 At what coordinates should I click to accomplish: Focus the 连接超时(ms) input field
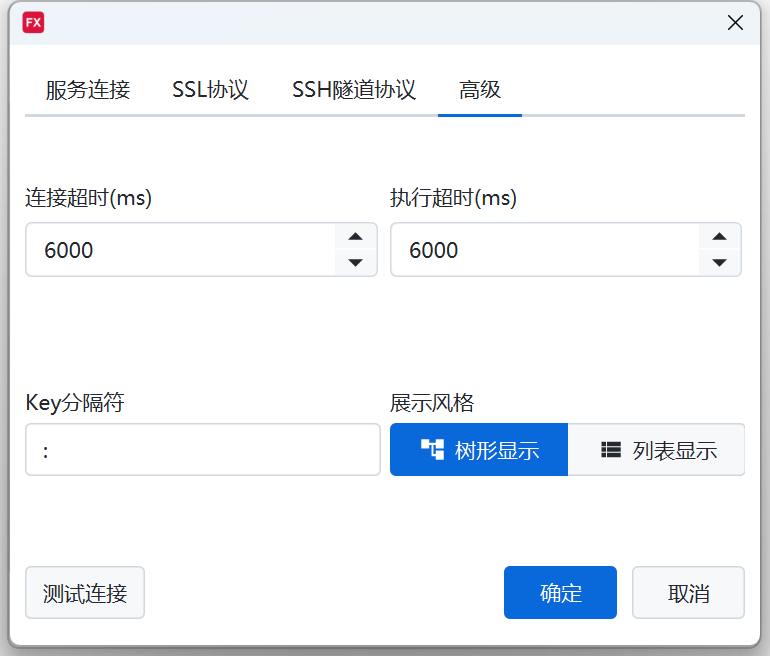[x=180, y=250]
